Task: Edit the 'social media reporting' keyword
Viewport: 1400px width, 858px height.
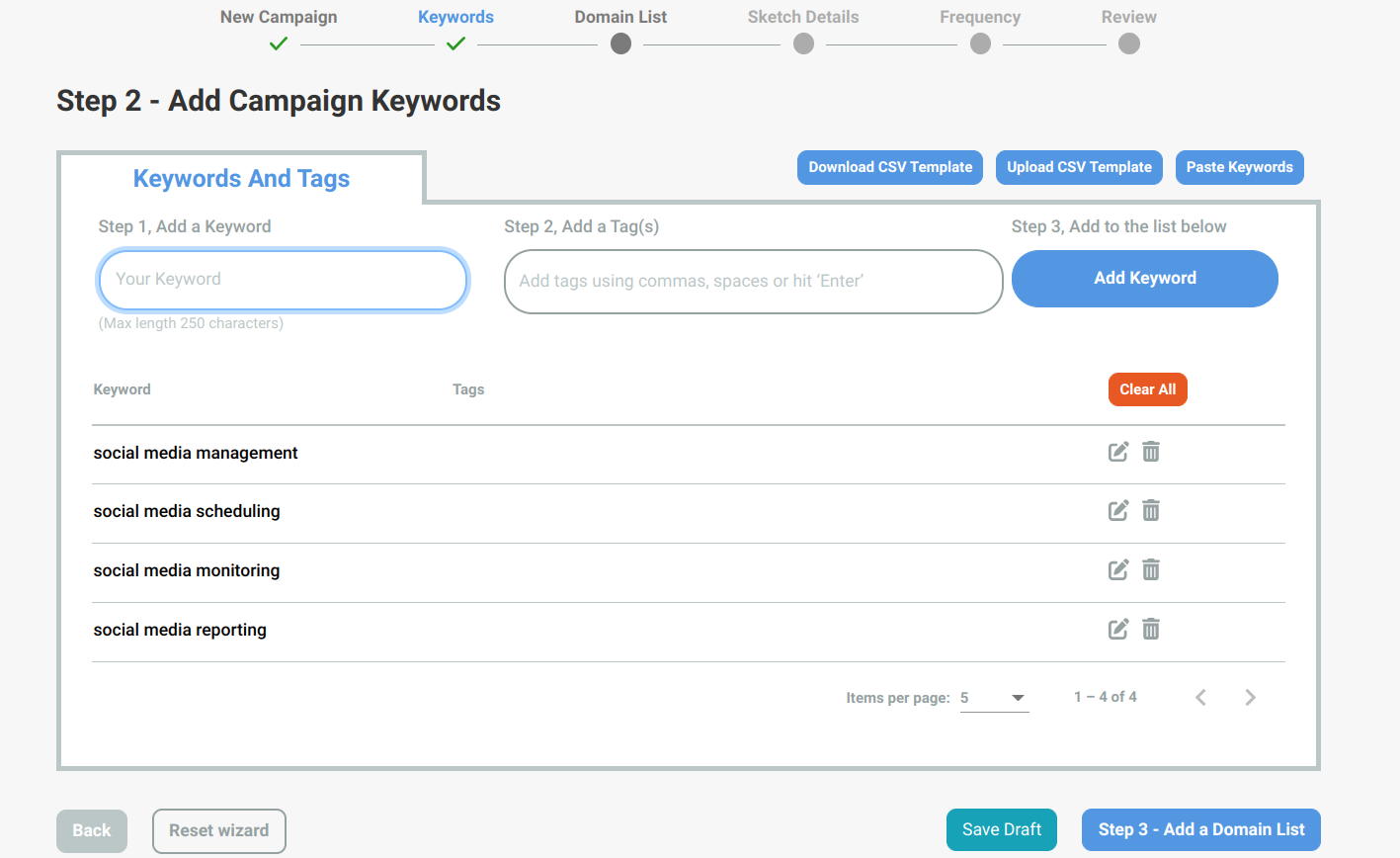Action: pyautogui.click(x=1118, y=630)
